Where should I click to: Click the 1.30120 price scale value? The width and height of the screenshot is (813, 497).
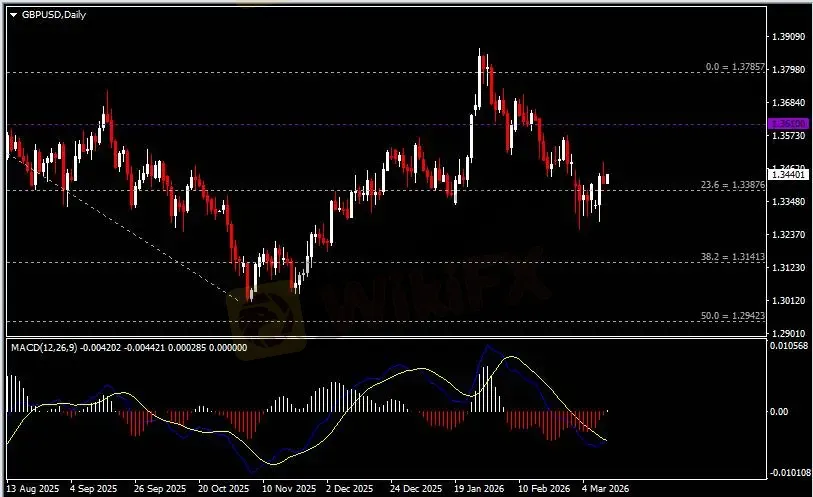[787, 300]
